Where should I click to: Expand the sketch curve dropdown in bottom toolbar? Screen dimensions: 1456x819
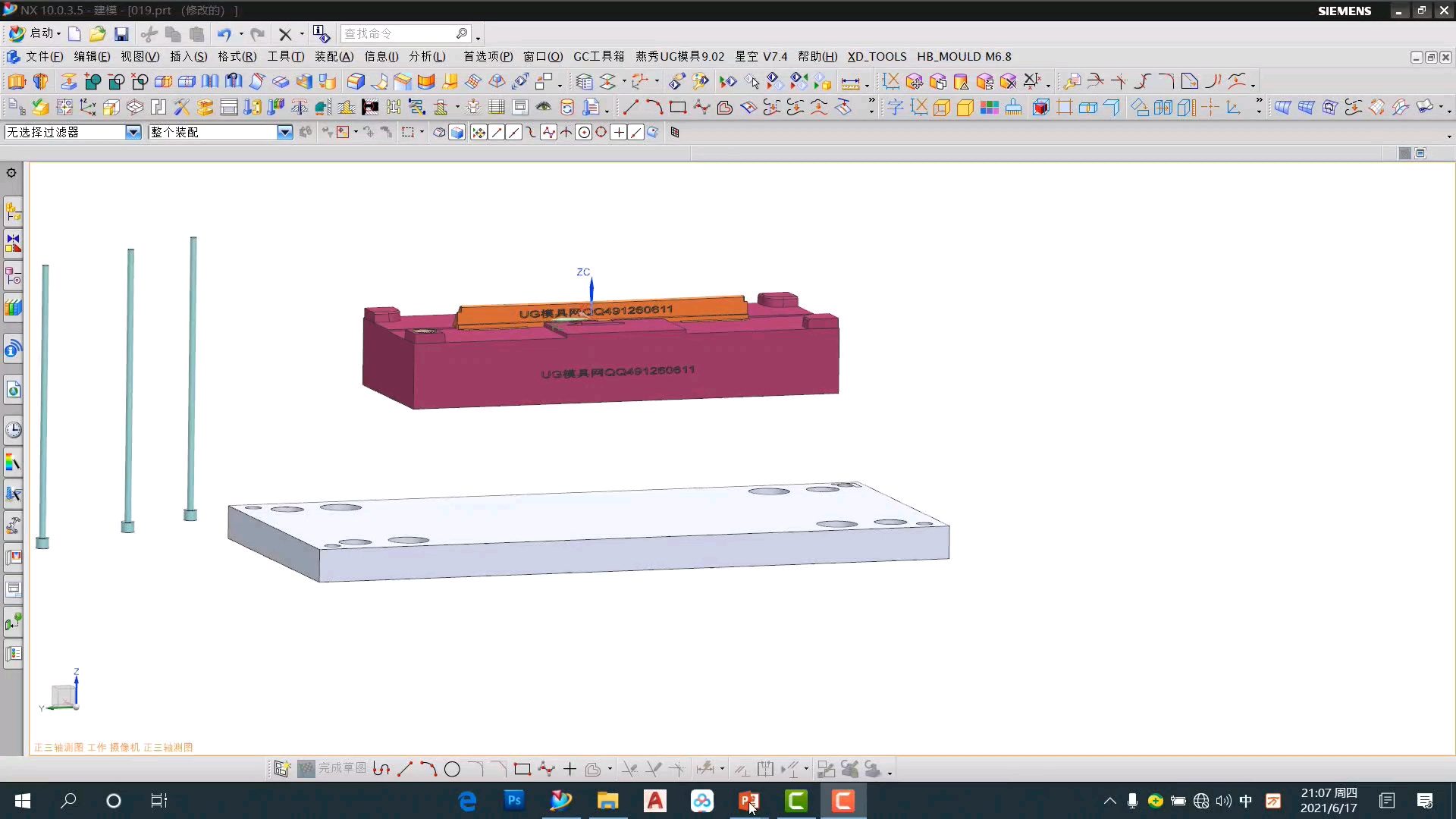coord(610,770)
